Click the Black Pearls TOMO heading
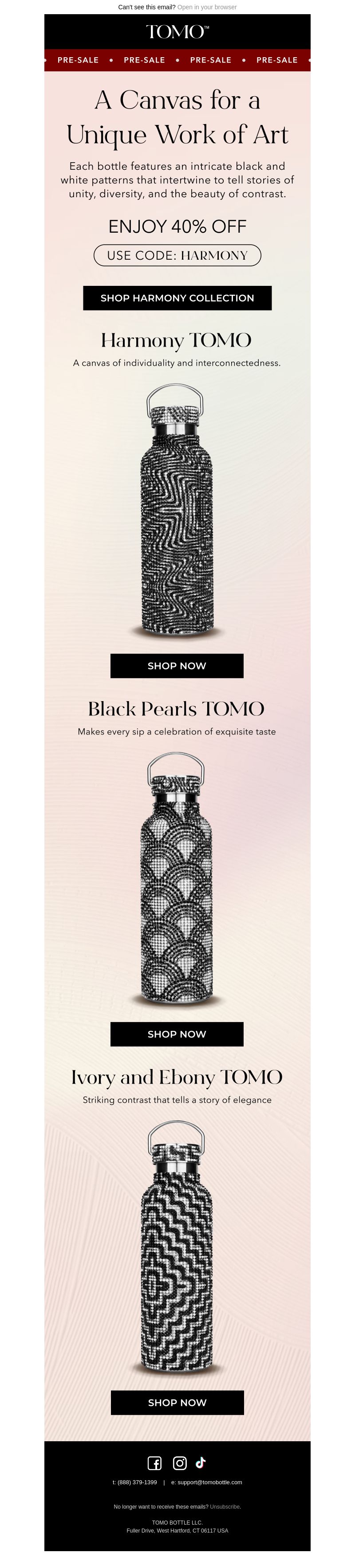The width and height of the screenshot is (355, 1568). [x=176, y=709]
